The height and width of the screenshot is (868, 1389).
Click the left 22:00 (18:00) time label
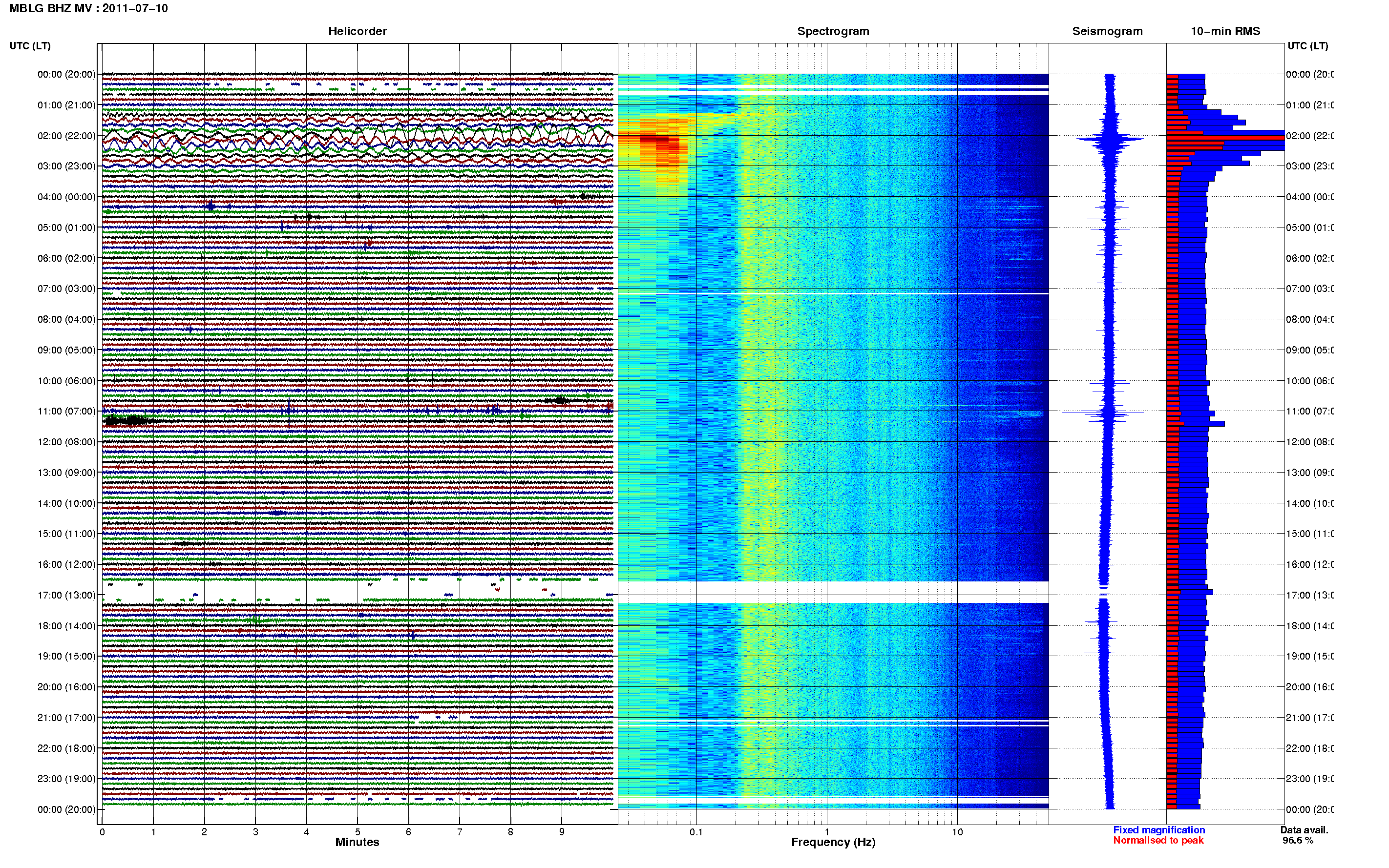coord(66,748)
